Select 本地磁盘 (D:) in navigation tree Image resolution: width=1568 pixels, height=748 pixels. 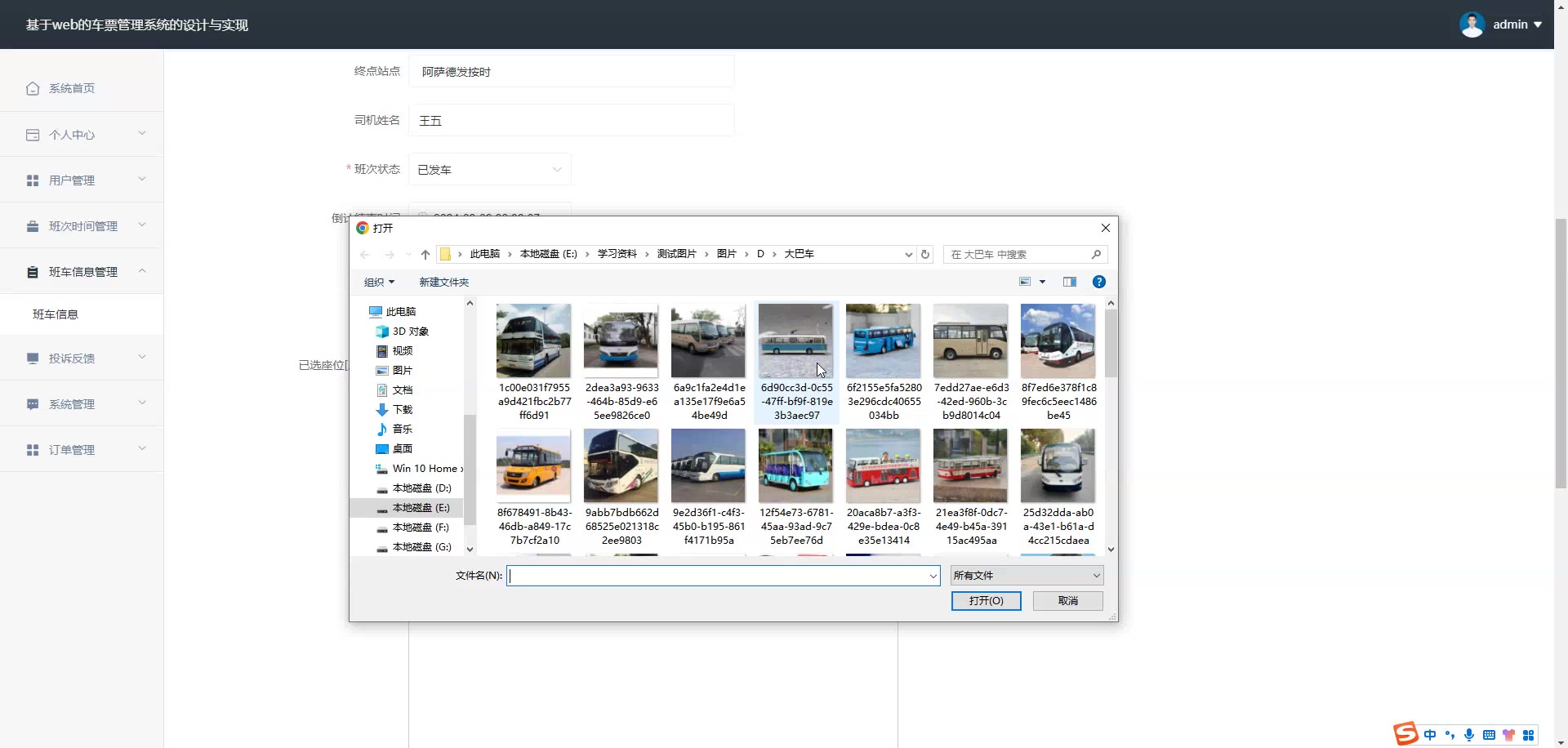coord(421,488)
